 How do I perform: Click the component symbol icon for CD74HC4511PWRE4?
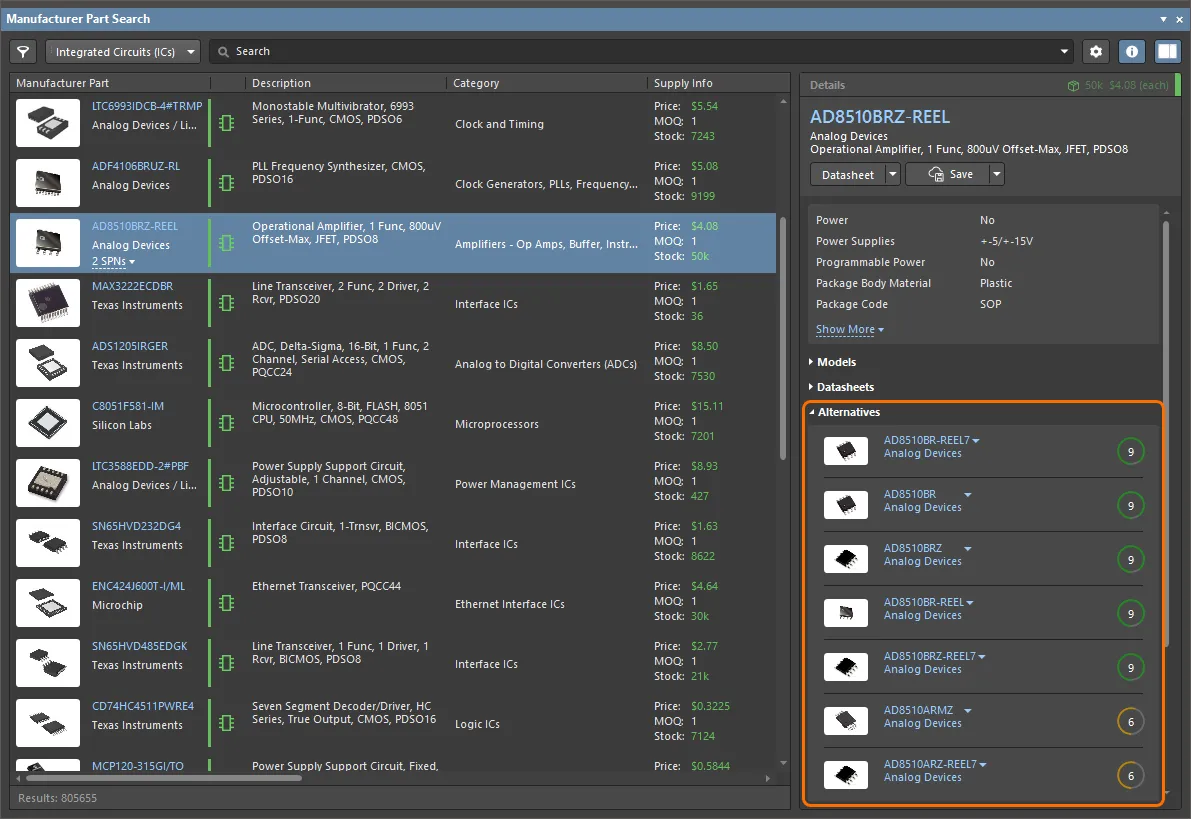click(x=226, y=723)
